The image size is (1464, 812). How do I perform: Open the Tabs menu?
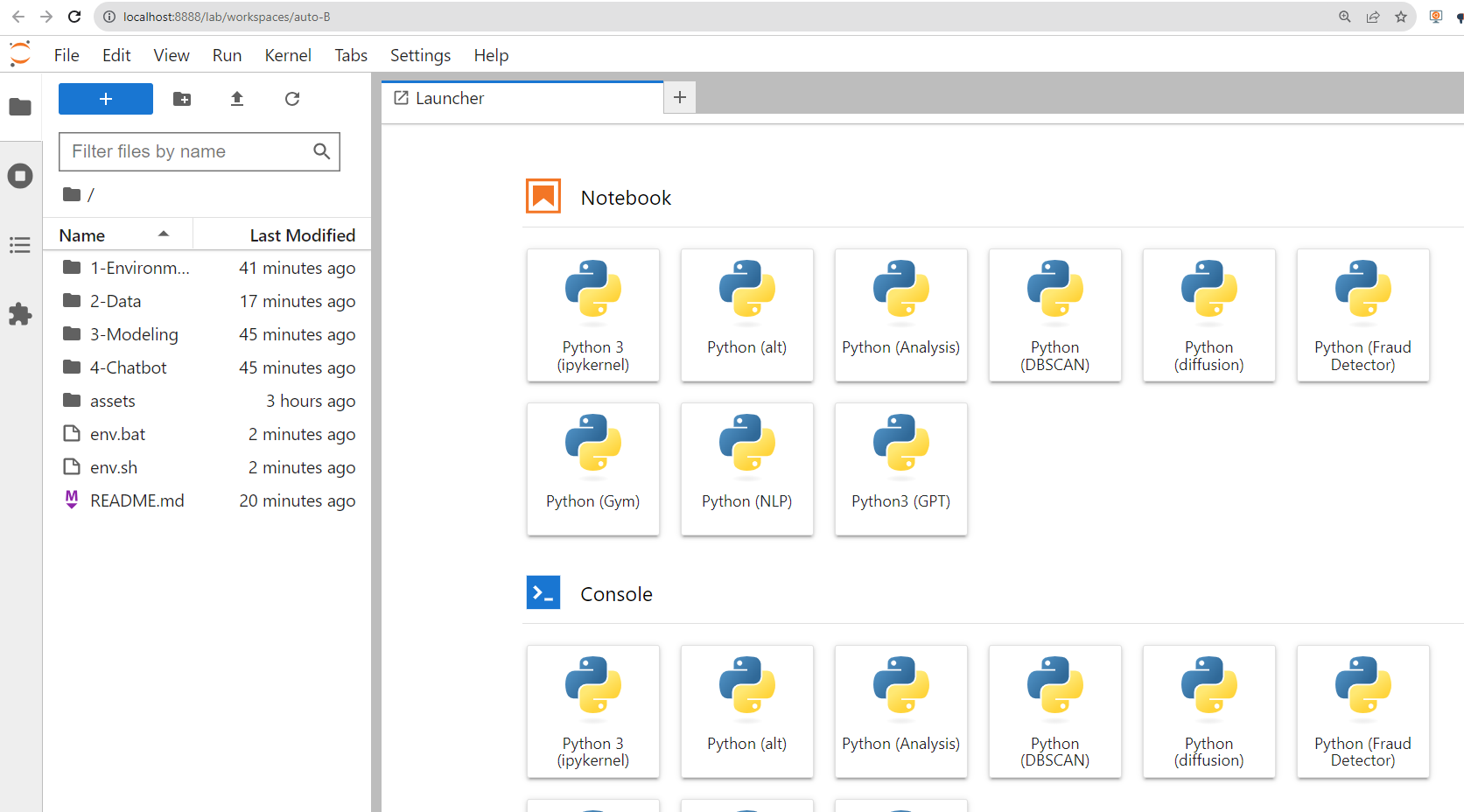351,55
